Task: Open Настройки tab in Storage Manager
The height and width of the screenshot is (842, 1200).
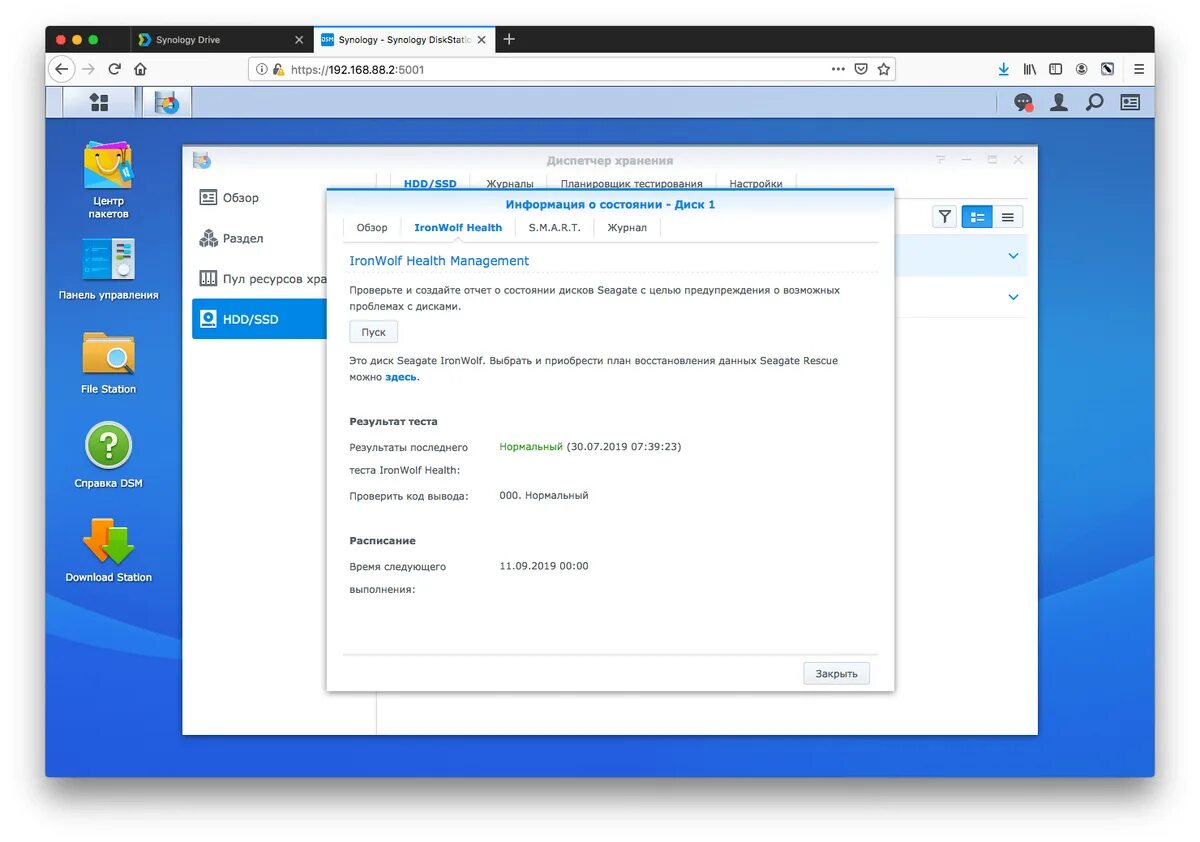Action: pyautogui.click(x=756, y=184)
